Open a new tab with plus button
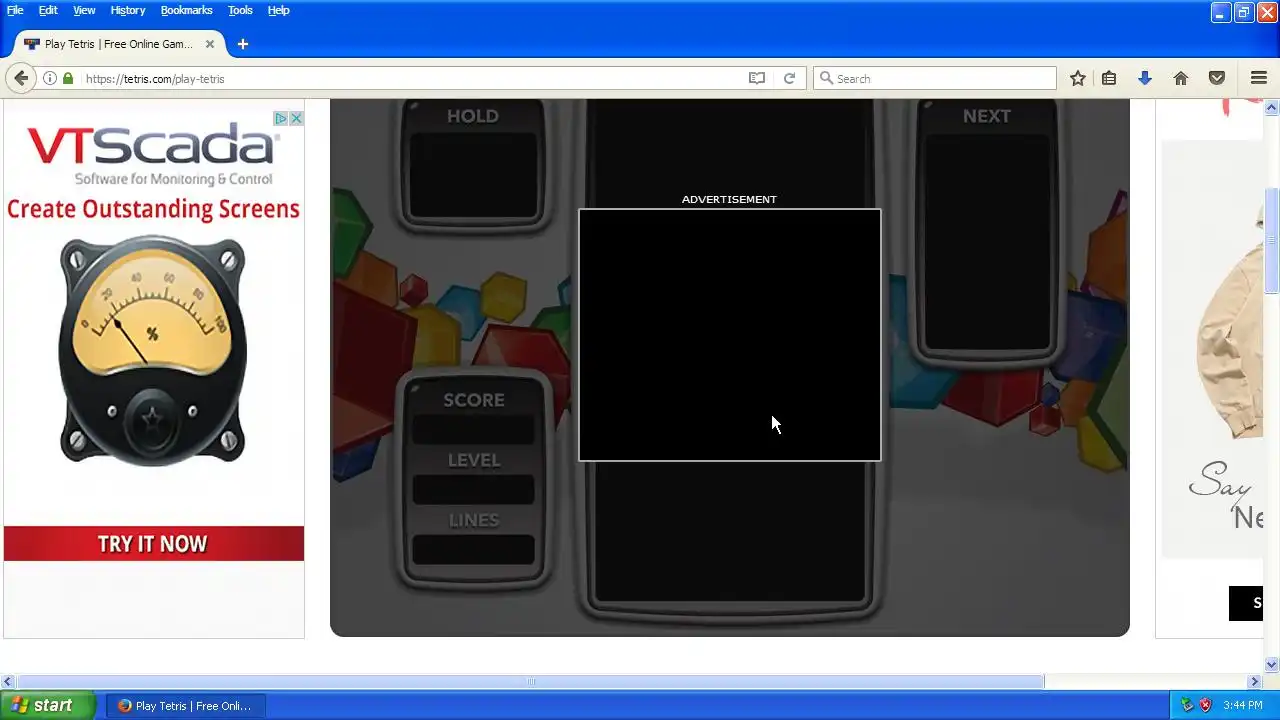This screenshot has width=1280, height=720. point(242,44)
